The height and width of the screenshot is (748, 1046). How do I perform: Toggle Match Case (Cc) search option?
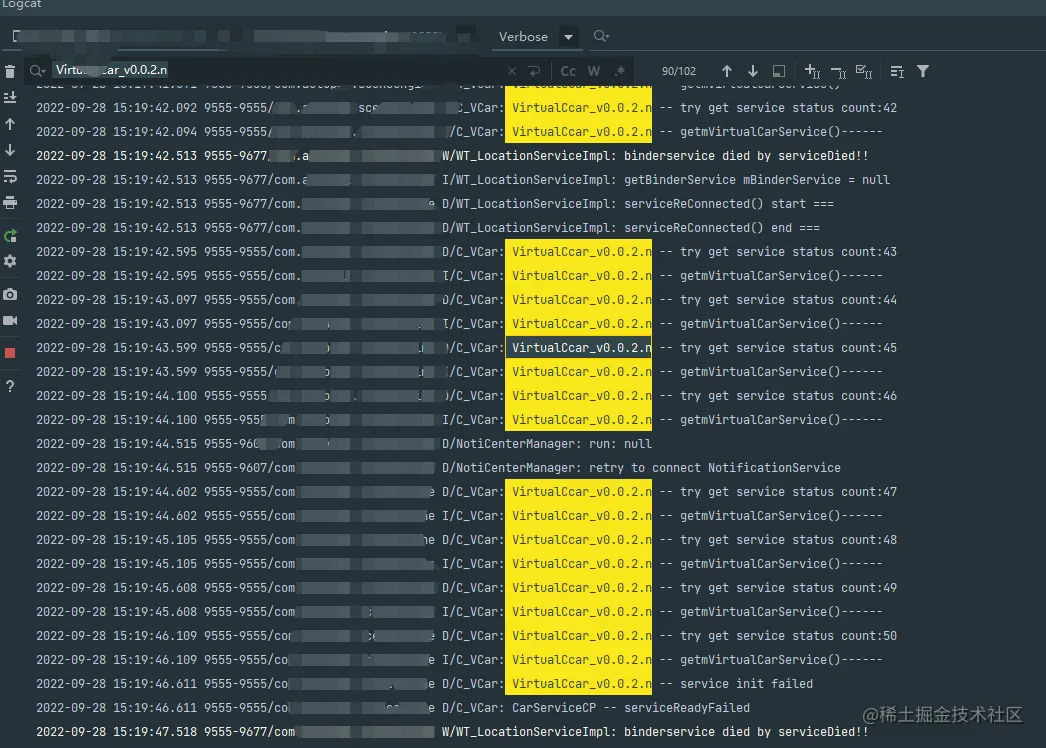(x=568, y=71)
